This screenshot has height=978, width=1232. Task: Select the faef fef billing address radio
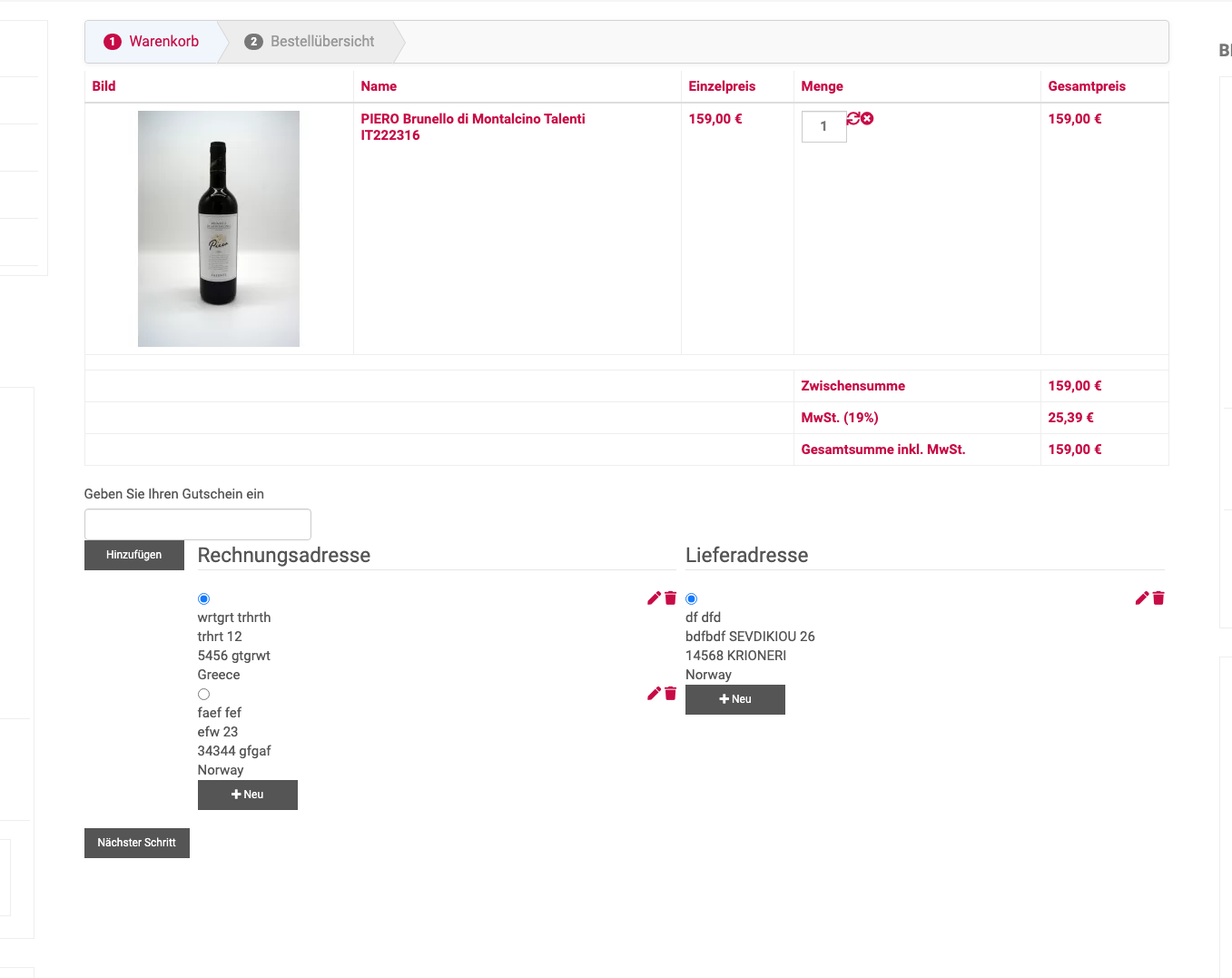[203, 694]
